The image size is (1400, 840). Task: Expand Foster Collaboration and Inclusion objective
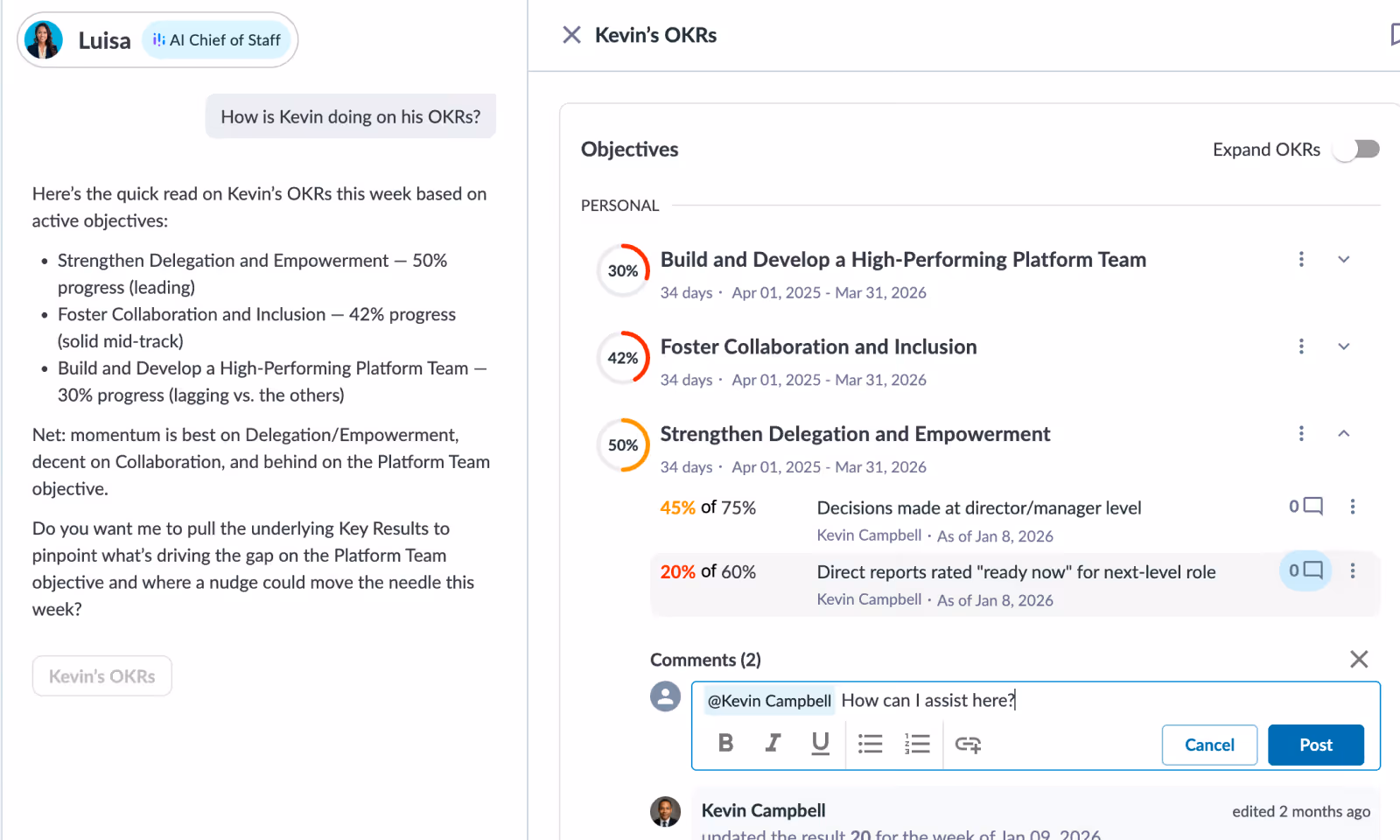pyautogui.click(x=1344, y=346)
